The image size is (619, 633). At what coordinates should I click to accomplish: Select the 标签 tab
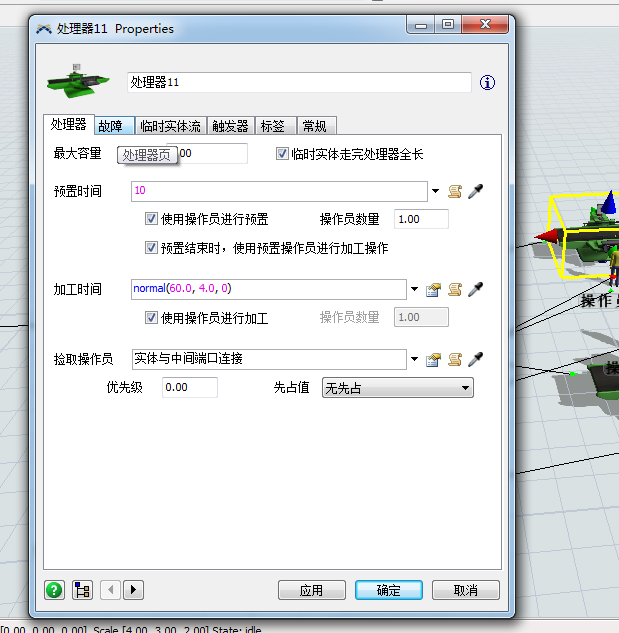[276, 126]
